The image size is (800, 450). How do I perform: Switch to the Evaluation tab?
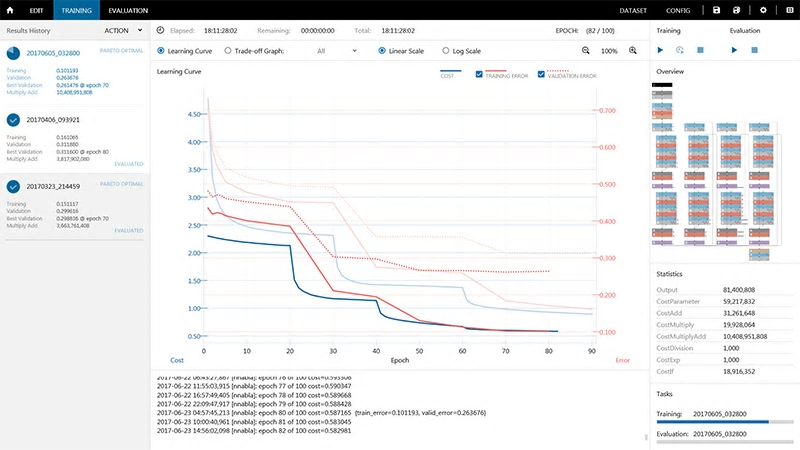point(128,10)
